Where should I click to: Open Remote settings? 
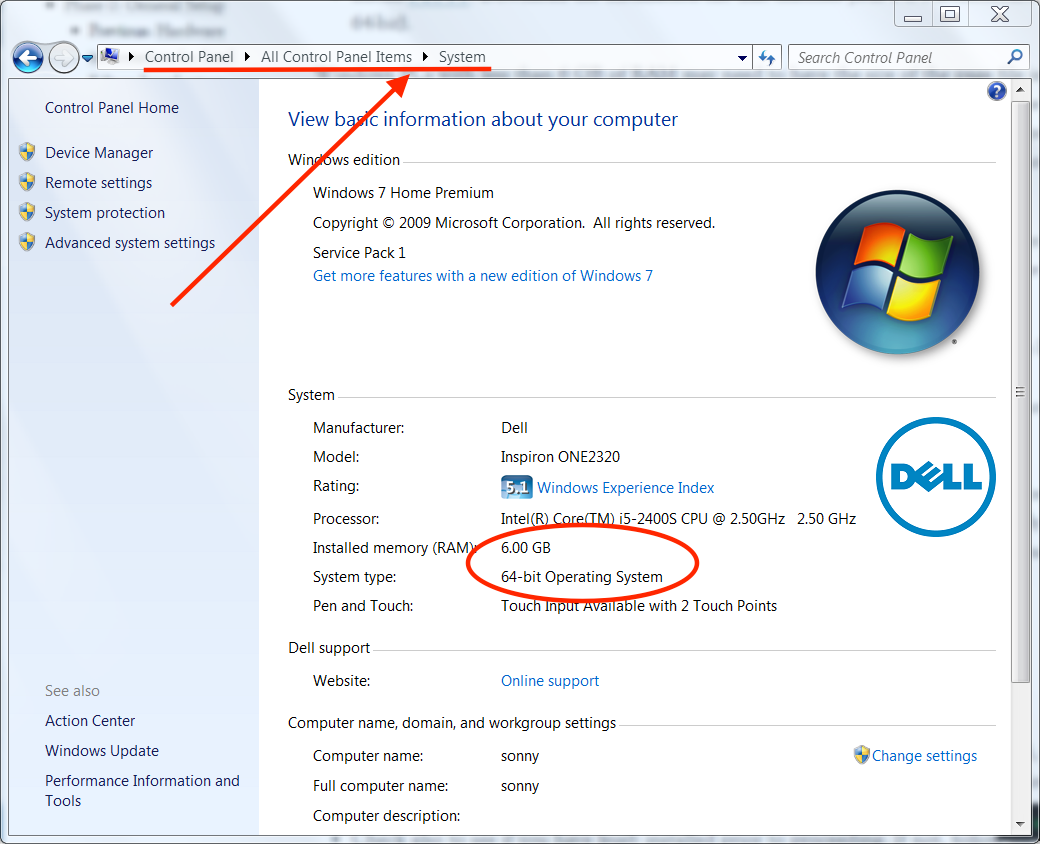98,183
